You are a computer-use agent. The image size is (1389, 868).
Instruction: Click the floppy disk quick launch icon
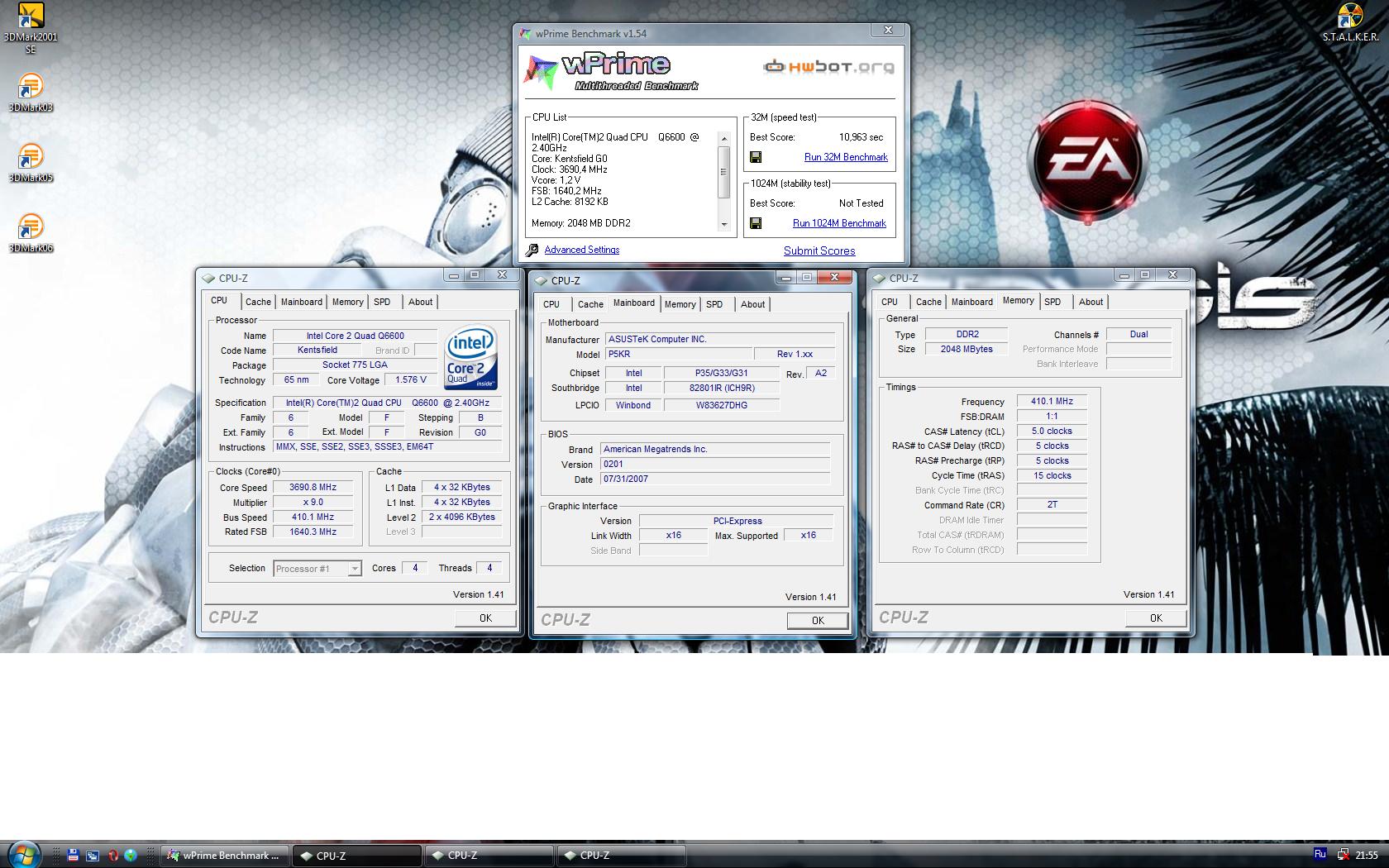pyautogui.click(x=74, y=856)
